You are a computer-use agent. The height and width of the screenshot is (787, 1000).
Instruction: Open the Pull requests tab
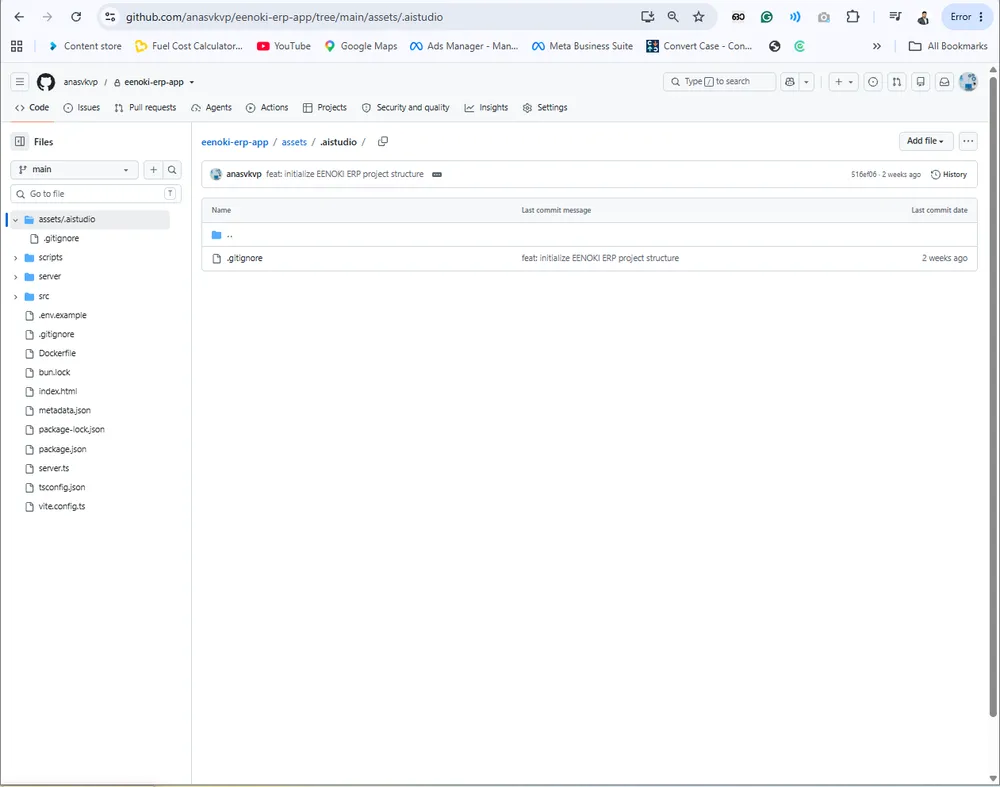pyautogui.click(x=145, y=108)
